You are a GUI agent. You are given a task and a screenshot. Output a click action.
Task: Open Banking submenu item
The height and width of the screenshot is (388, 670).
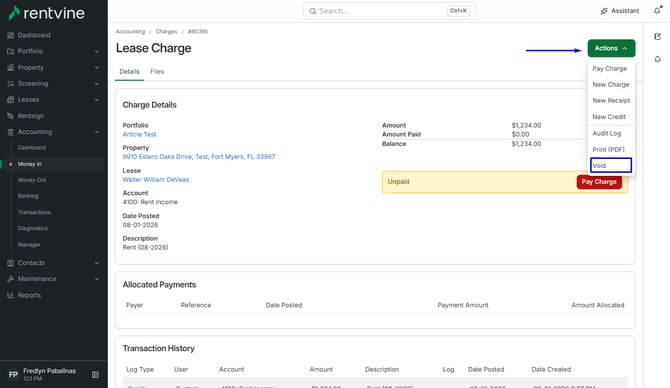tap(28, 196)
